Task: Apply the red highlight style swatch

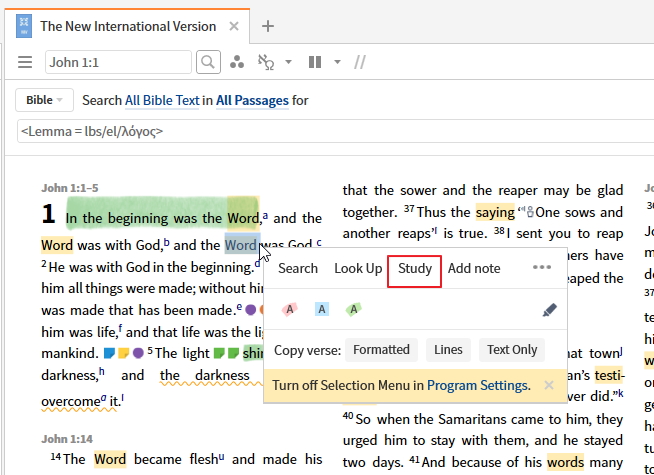Action: [289, 309]
